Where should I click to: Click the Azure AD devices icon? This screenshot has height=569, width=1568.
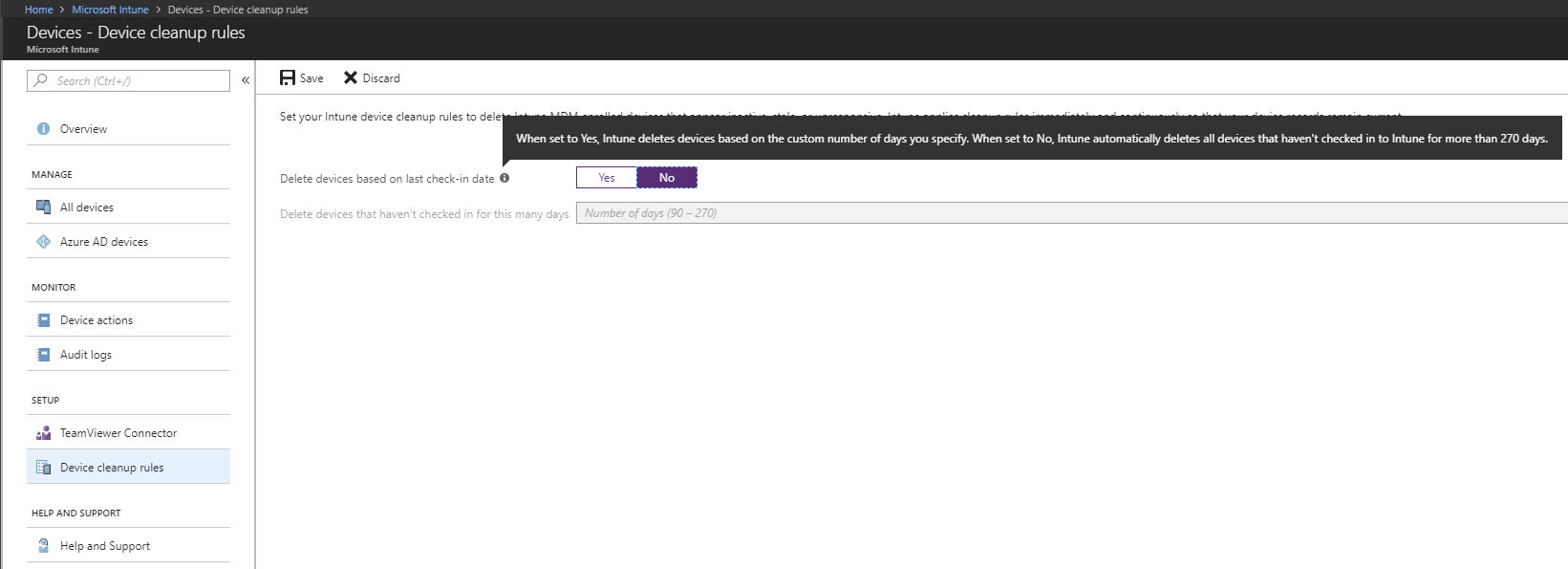(43, 242)
